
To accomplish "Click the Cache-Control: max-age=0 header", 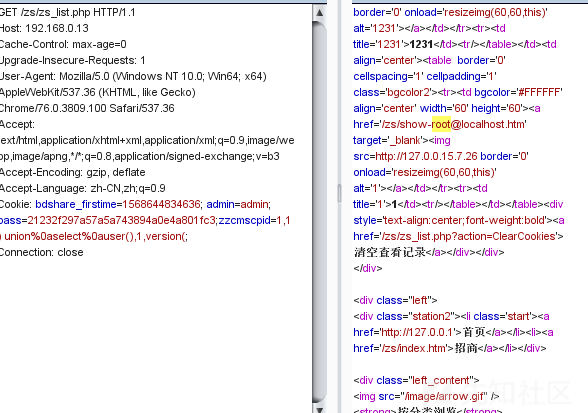I will coord(63,44).
